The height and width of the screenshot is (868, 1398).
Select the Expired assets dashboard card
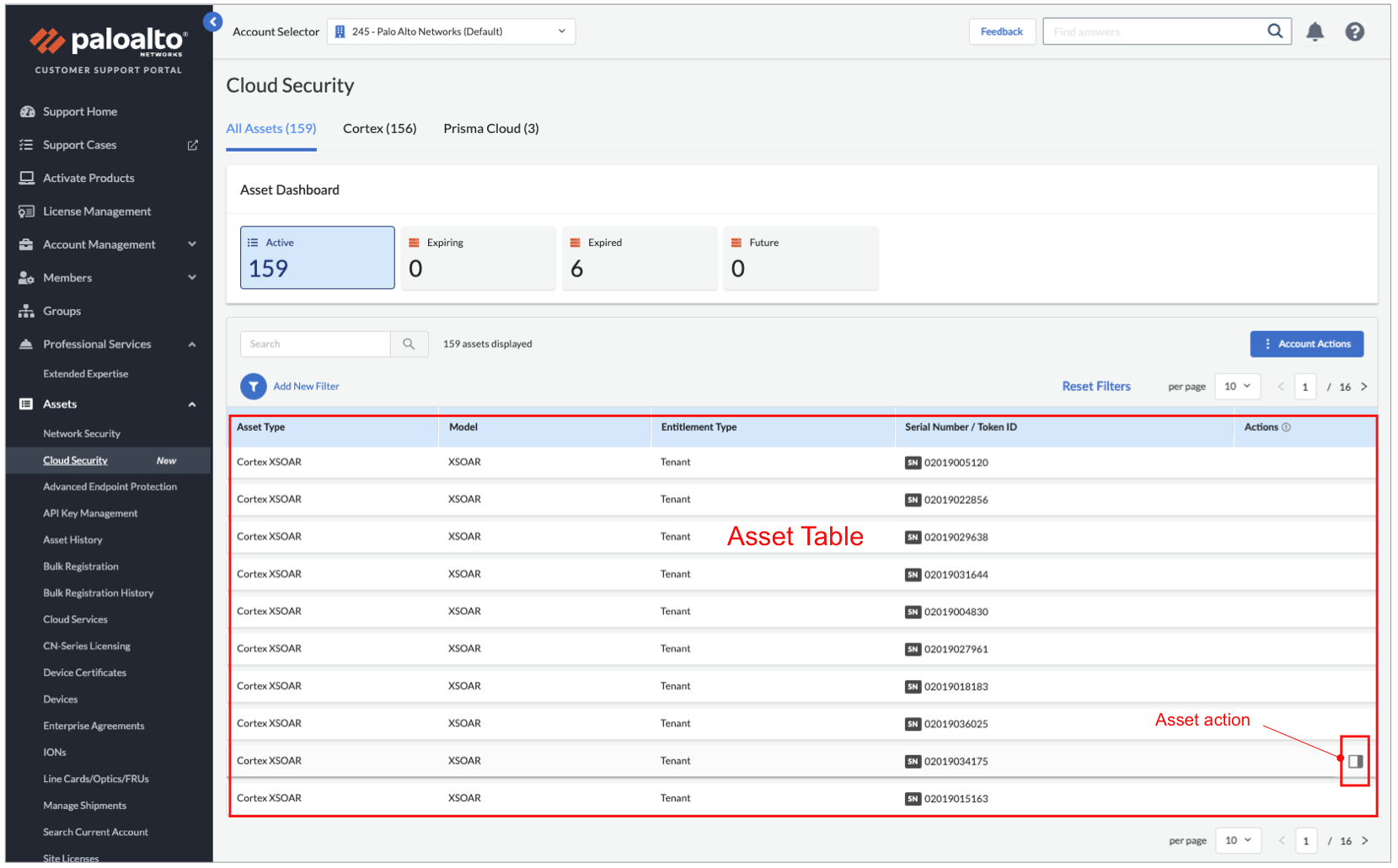point(639,258)
